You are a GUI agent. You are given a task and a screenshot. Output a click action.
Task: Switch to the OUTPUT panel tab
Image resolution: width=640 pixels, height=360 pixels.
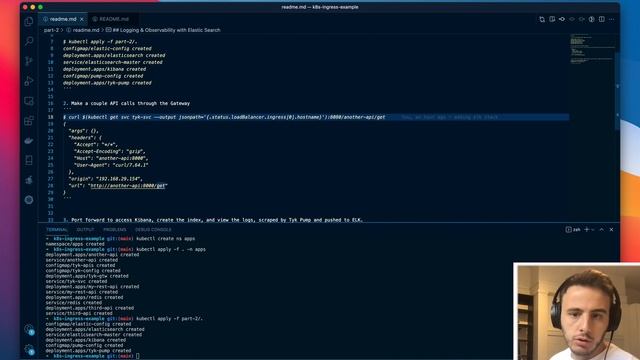coord(85,229)
